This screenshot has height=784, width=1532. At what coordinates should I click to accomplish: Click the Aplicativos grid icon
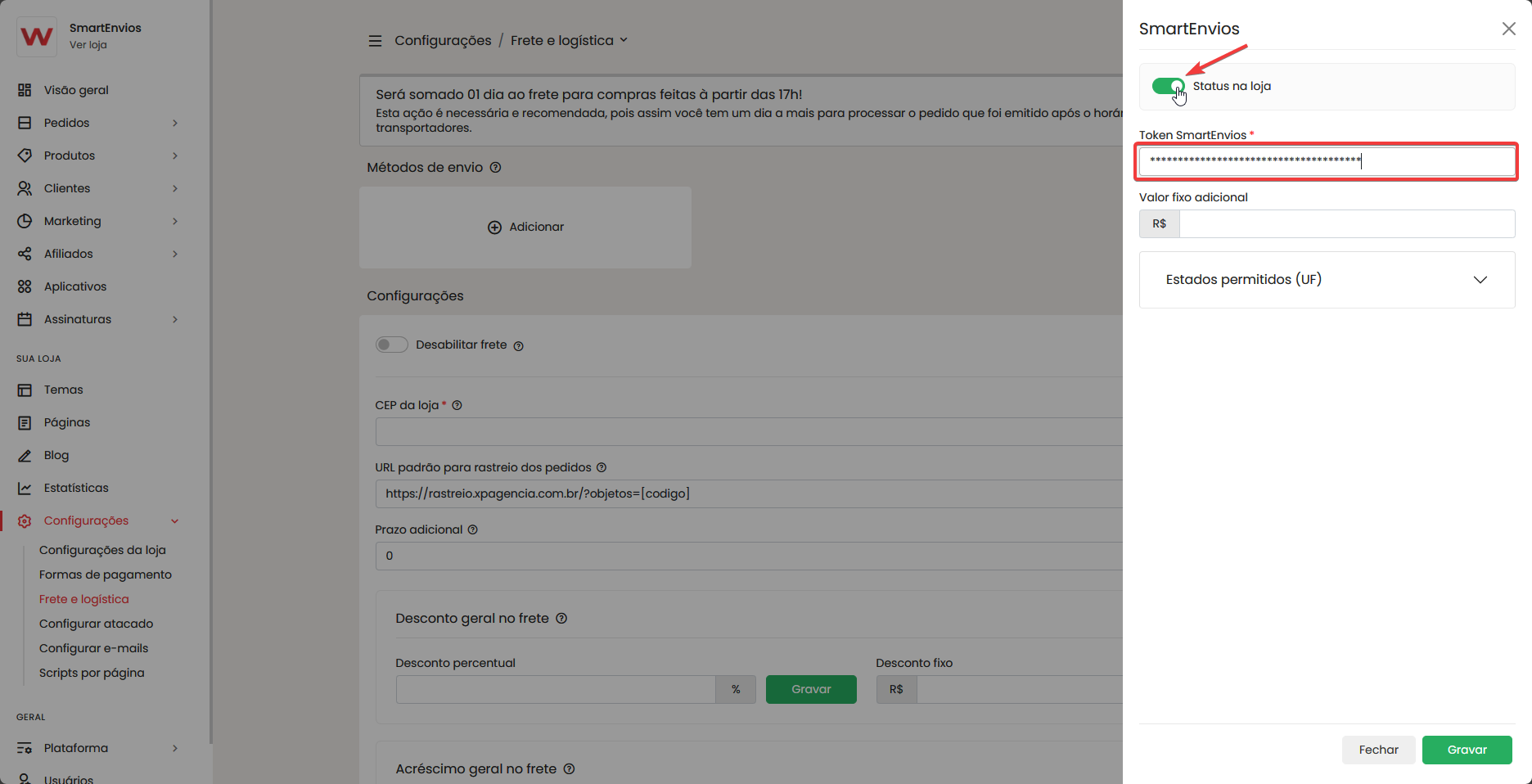point(25,286)
